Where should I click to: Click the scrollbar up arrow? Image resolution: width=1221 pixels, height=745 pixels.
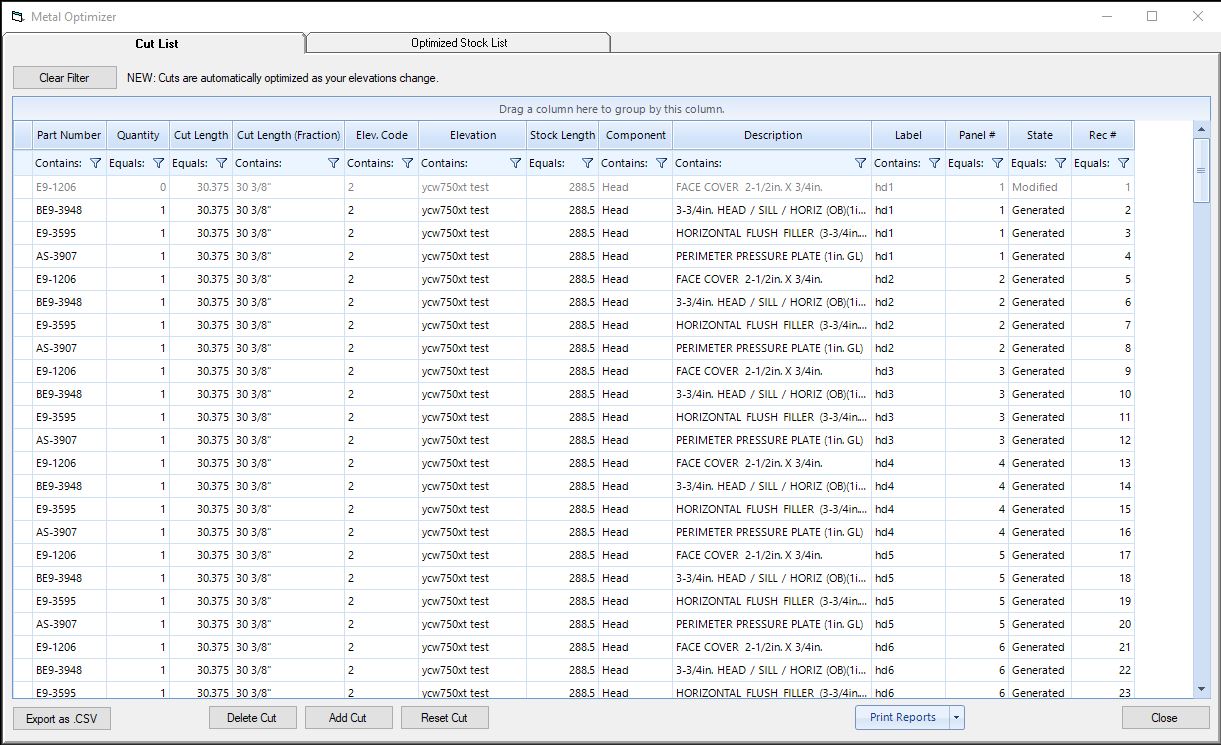pyautogui.click(x=1202, y=129)
